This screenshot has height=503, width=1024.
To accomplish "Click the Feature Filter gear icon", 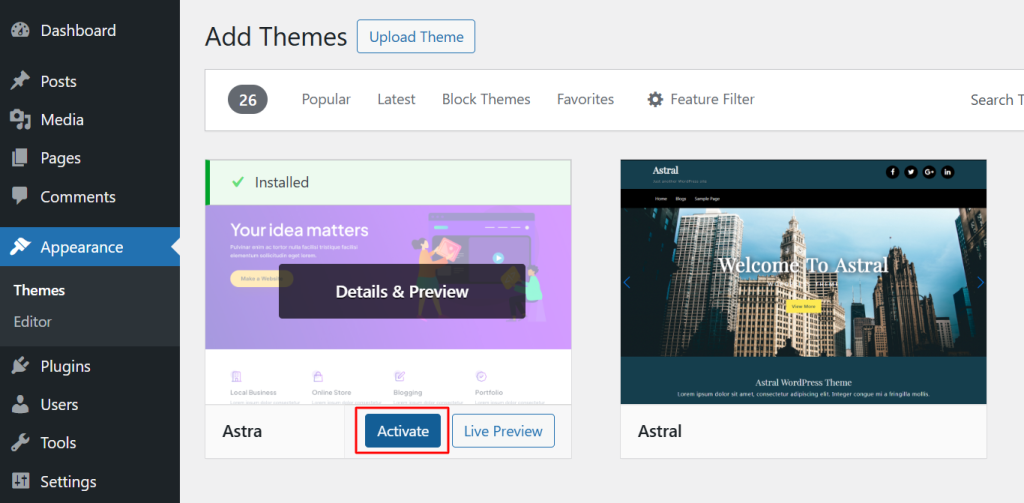I will (655, 99).
